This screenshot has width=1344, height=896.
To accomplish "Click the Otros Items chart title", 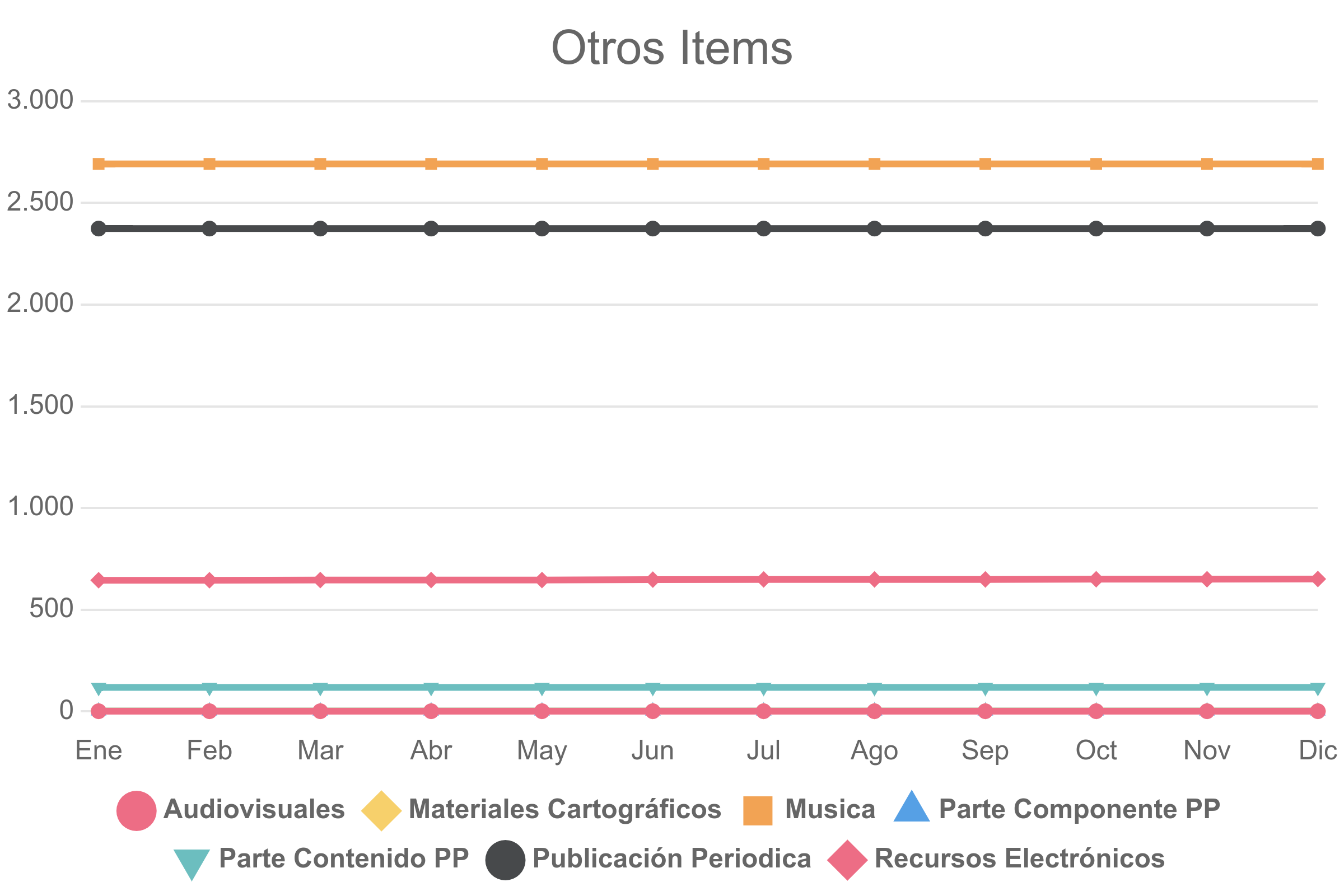I will pos(672,48).
